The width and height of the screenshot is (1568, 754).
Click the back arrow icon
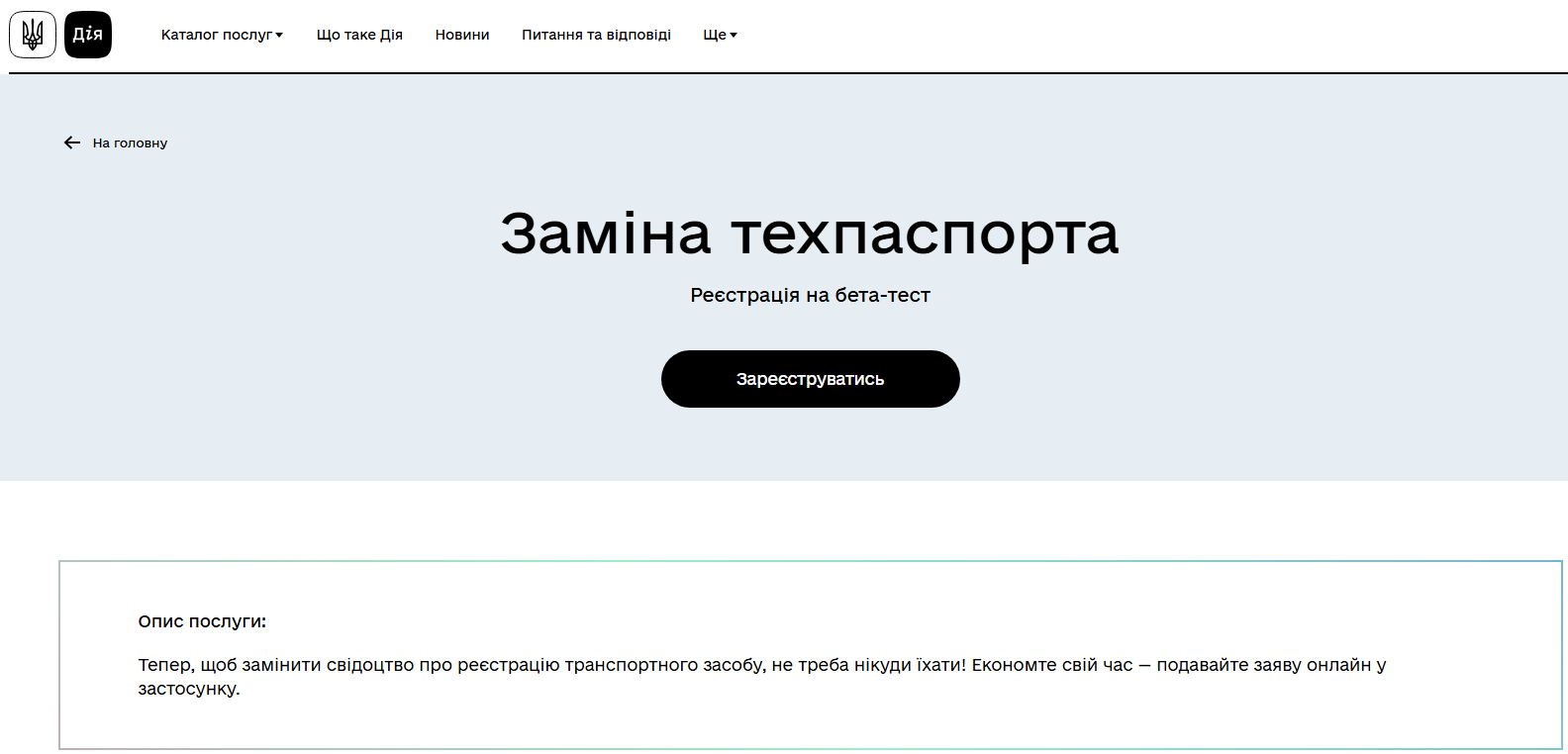(72, 142)
